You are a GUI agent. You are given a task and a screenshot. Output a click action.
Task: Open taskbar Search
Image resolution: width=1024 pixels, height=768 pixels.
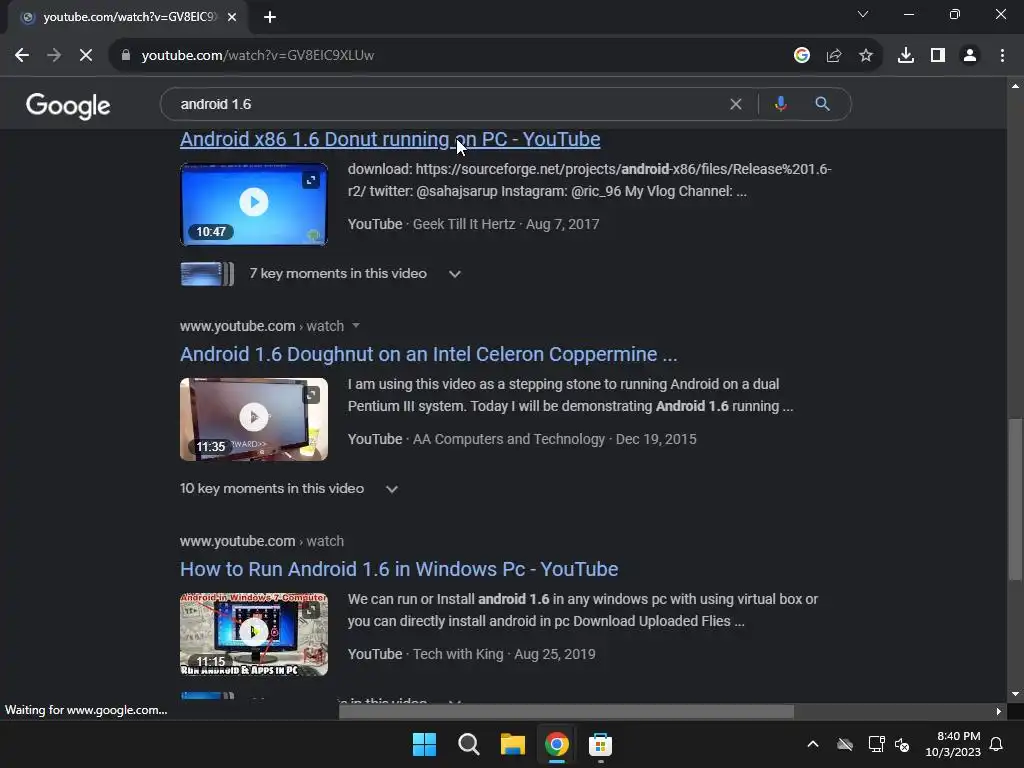pos(468,744)
